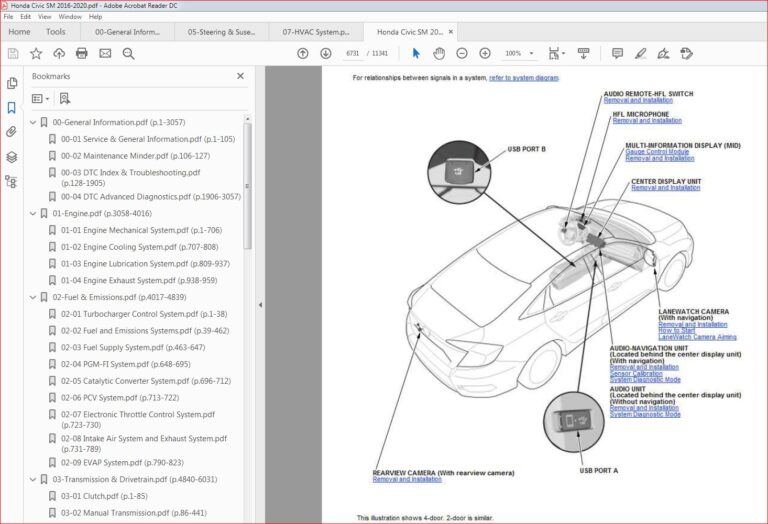Viewport: 768px width, 524px height.
Task: Switch to the 00-General Inform... document tab
Action: [x=127, y=32]
